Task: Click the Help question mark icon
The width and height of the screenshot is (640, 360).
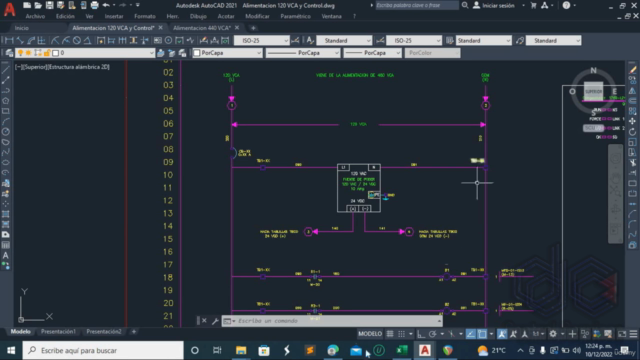Action: [x=566, y=5]
